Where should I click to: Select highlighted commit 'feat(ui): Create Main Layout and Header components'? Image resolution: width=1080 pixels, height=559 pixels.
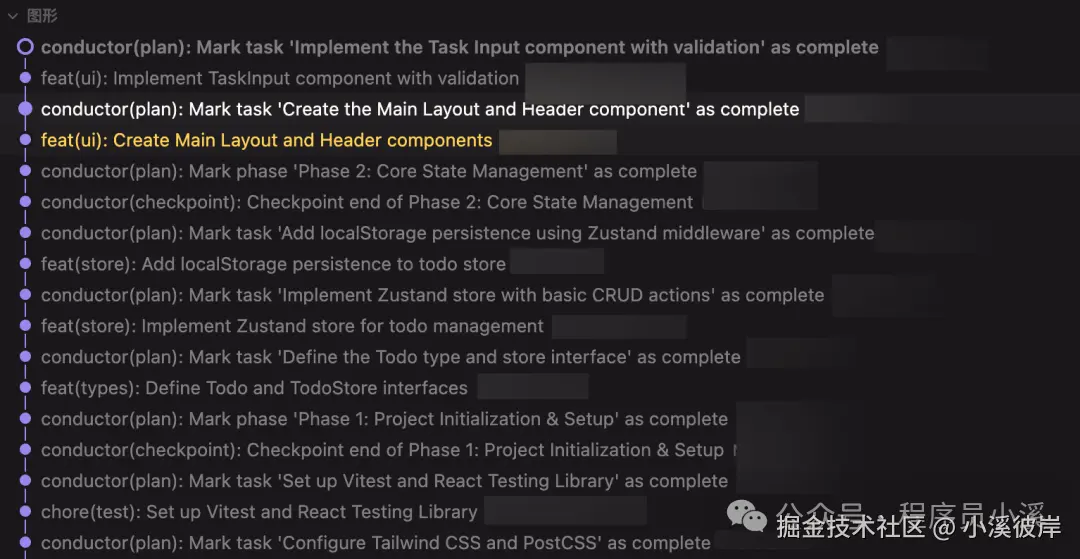click(x=267, y=140)
